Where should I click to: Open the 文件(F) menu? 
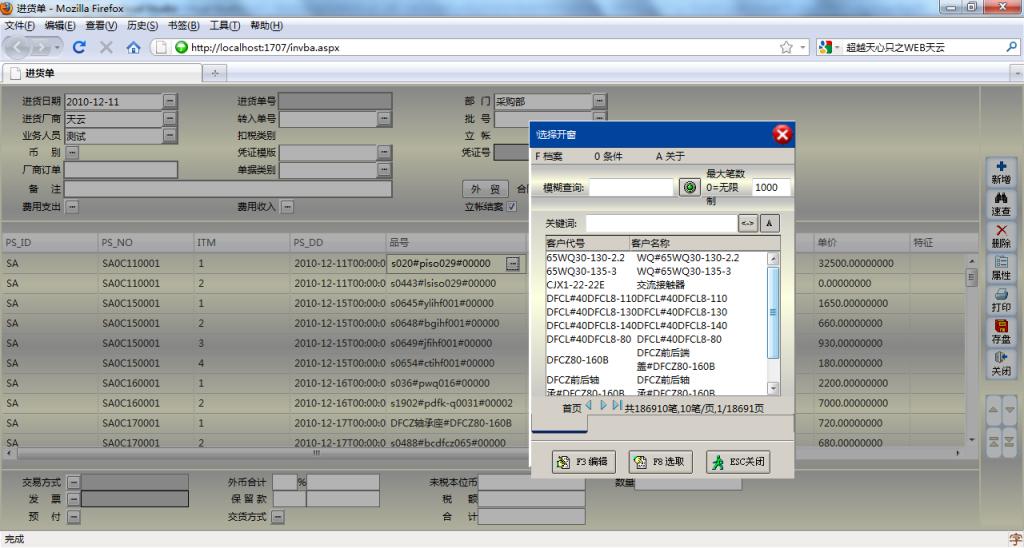[20, 25]
